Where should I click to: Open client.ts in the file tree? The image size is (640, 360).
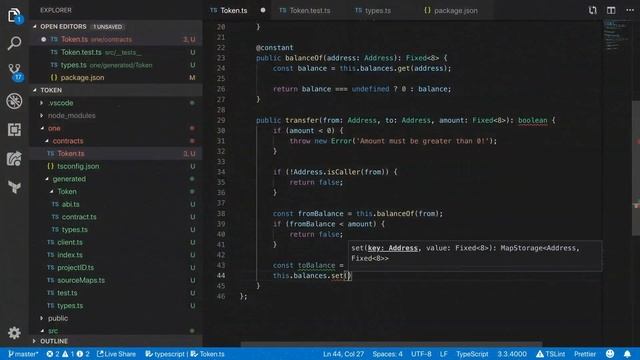pyautogui.click(x=116, y=242)
